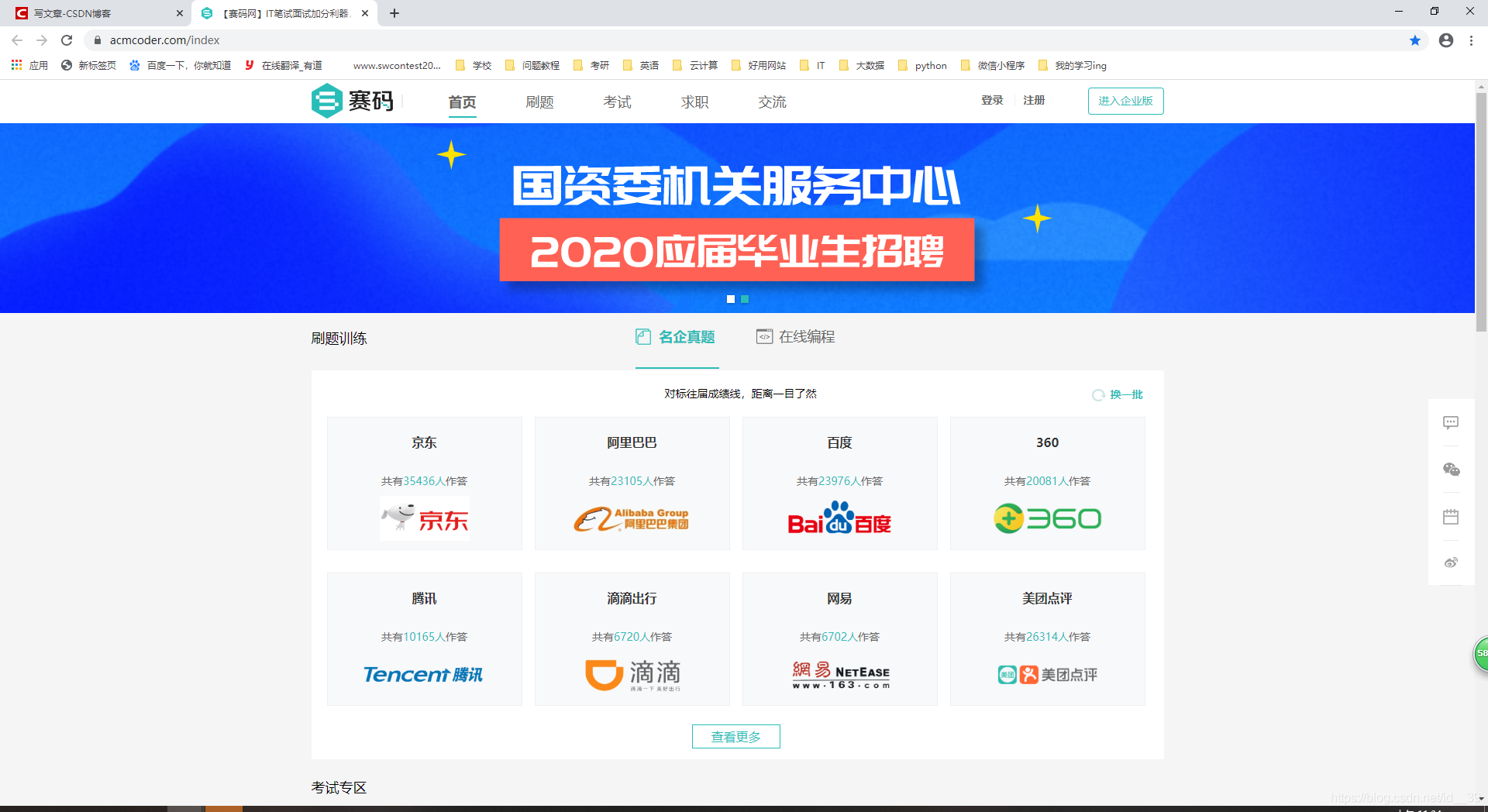This screenshot has height=812, width=1488.
Task: Open 云计算 bookmark folder
Action: tap(695, 65)
